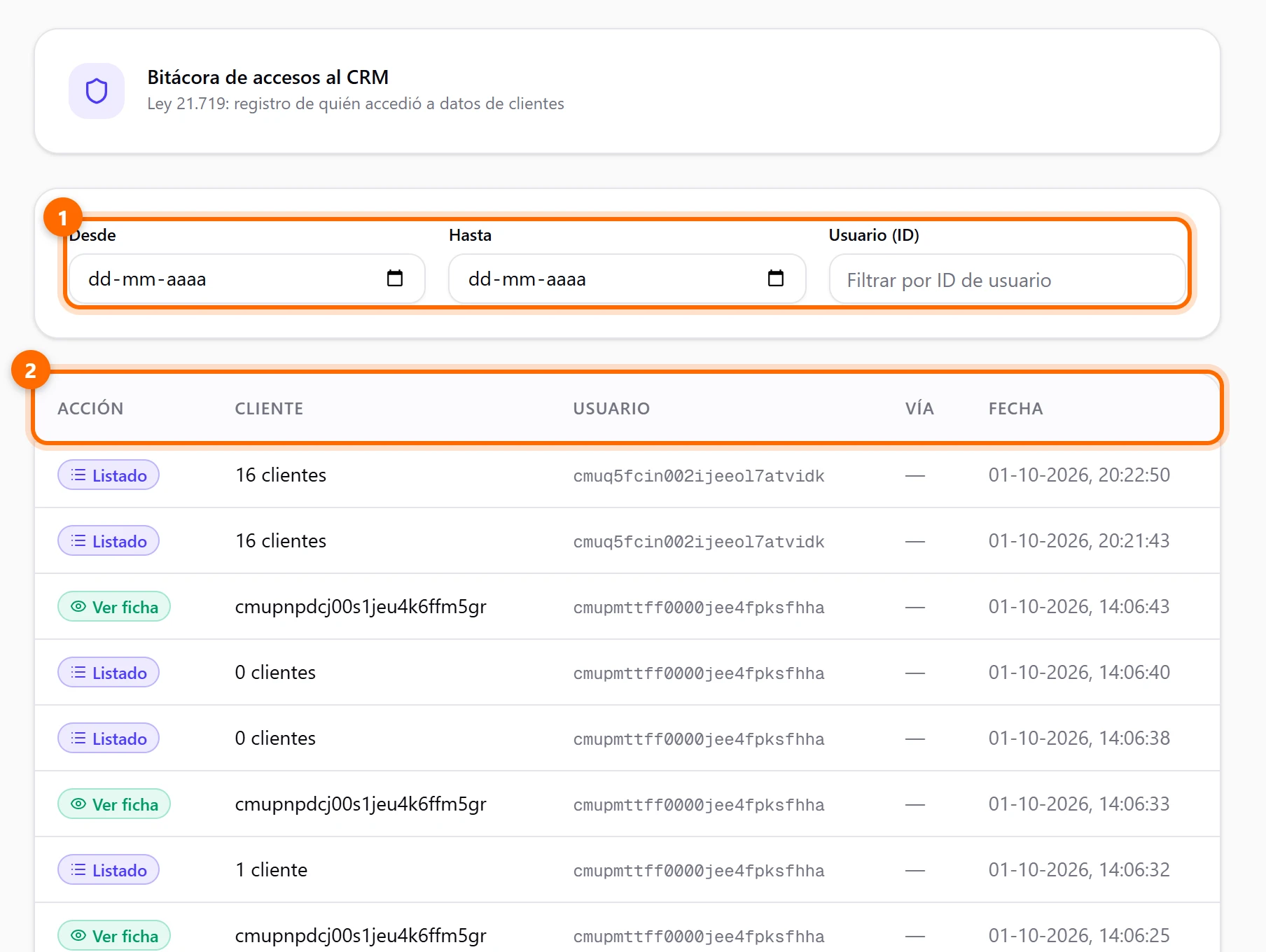Click '0 clientes' in the 14:06:40 row
Image resolution: width=1266 pixels, height=952 pixels.
[x=275, y=673]
